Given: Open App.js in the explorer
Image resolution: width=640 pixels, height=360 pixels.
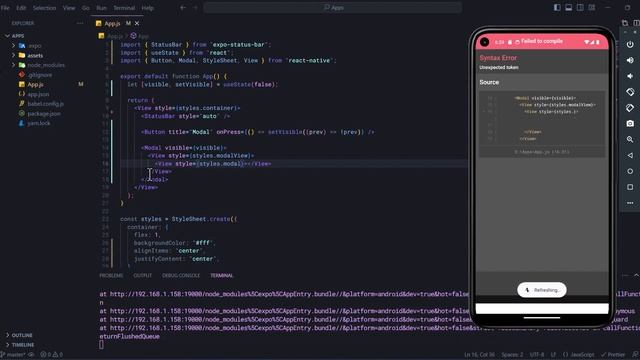Looking at the screenshot, I should [35, 84].
